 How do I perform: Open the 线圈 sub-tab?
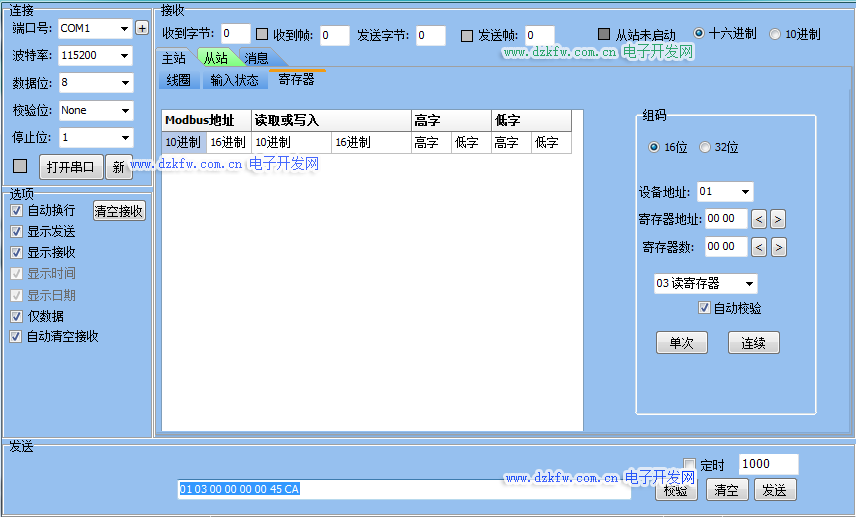(x=179, y=79)
